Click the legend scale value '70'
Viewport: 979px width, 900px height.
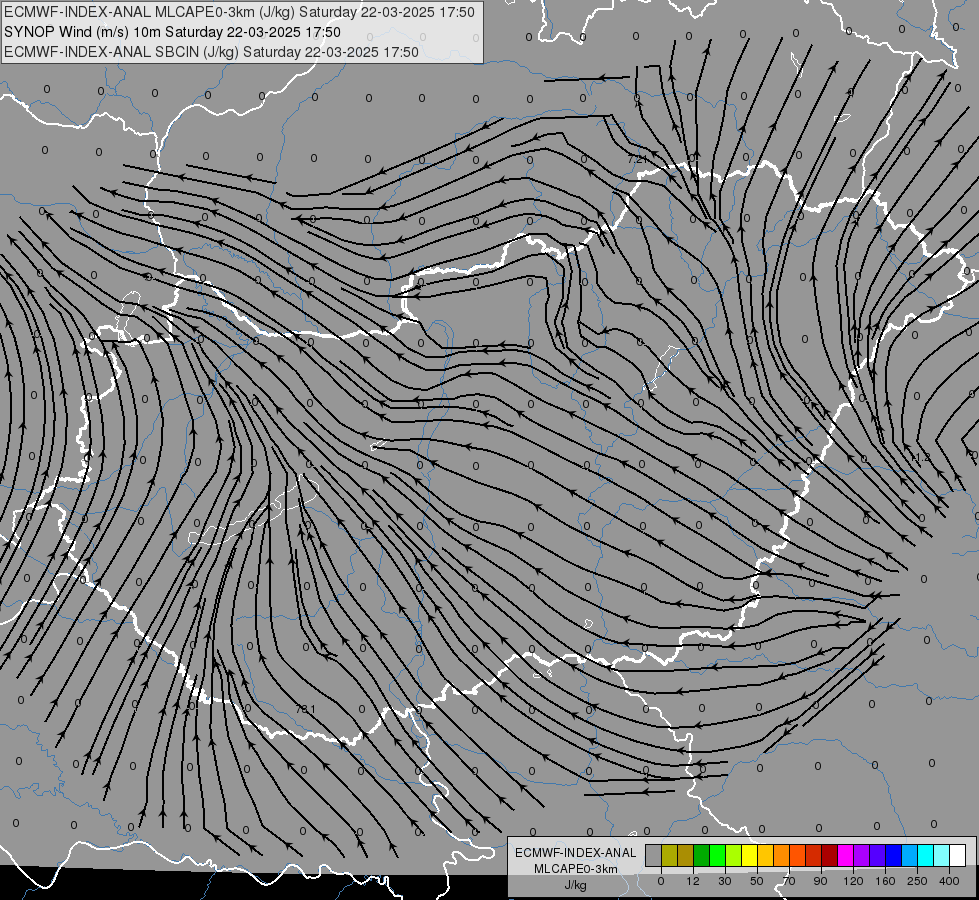click(x=789, y=881)
